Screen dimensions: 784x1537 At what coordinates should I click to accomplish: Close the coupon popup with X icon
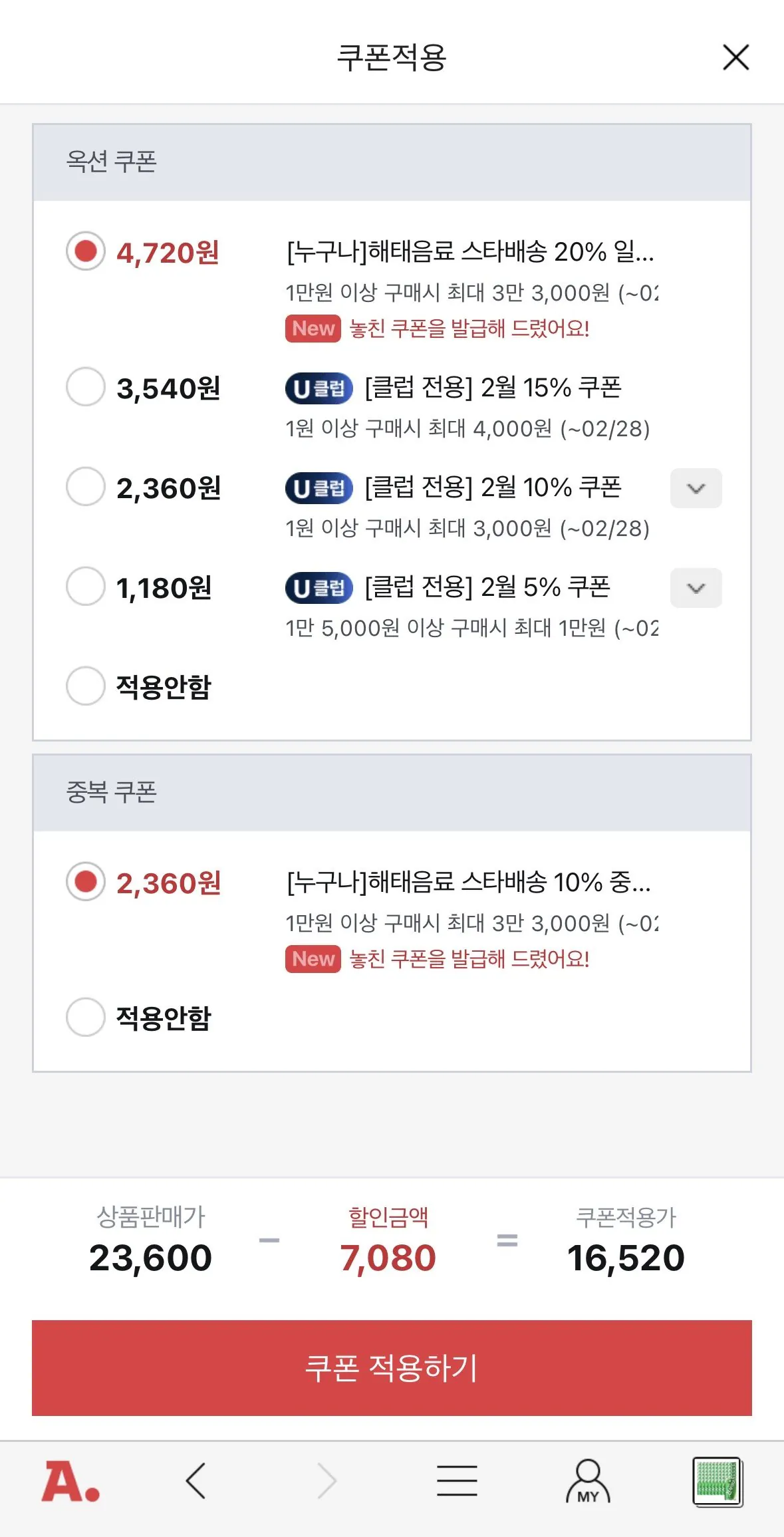(735, 57)
